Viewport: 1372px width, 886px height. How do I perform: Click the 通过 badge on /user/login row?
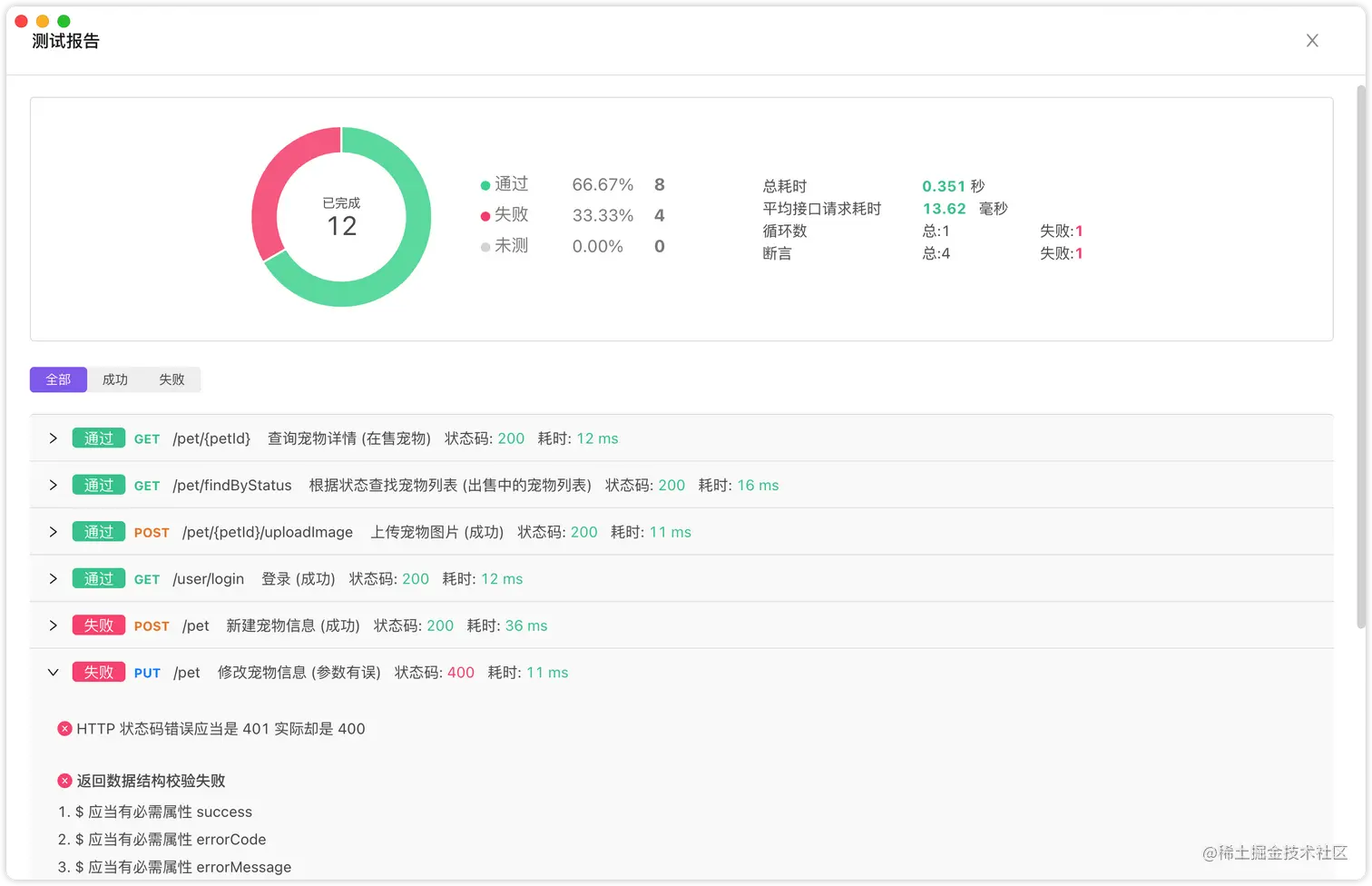(x=98, y=578)
